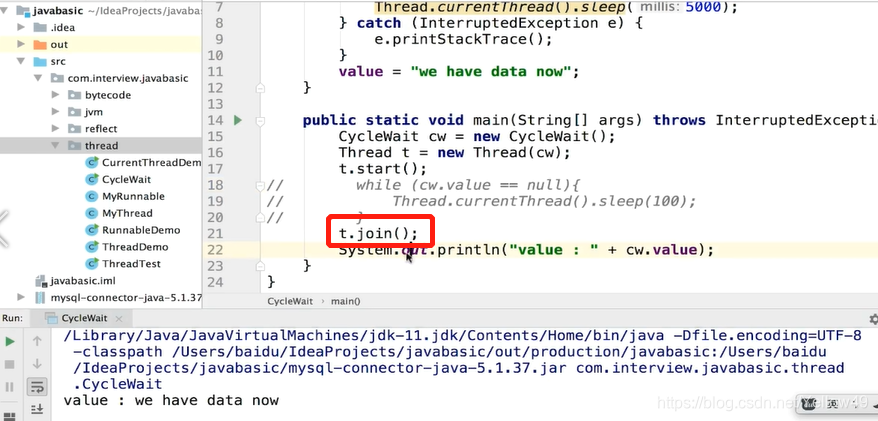Click line number 22 in the gutter
This screenshot has width=878, height=421.
click(215, 250)
